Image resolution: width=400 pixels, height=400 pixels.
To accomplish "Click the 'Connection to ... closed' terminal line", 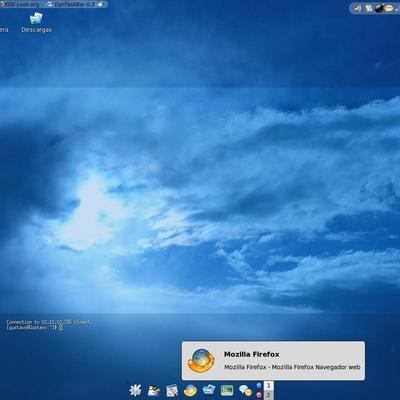I will click(x=49, y=322).
